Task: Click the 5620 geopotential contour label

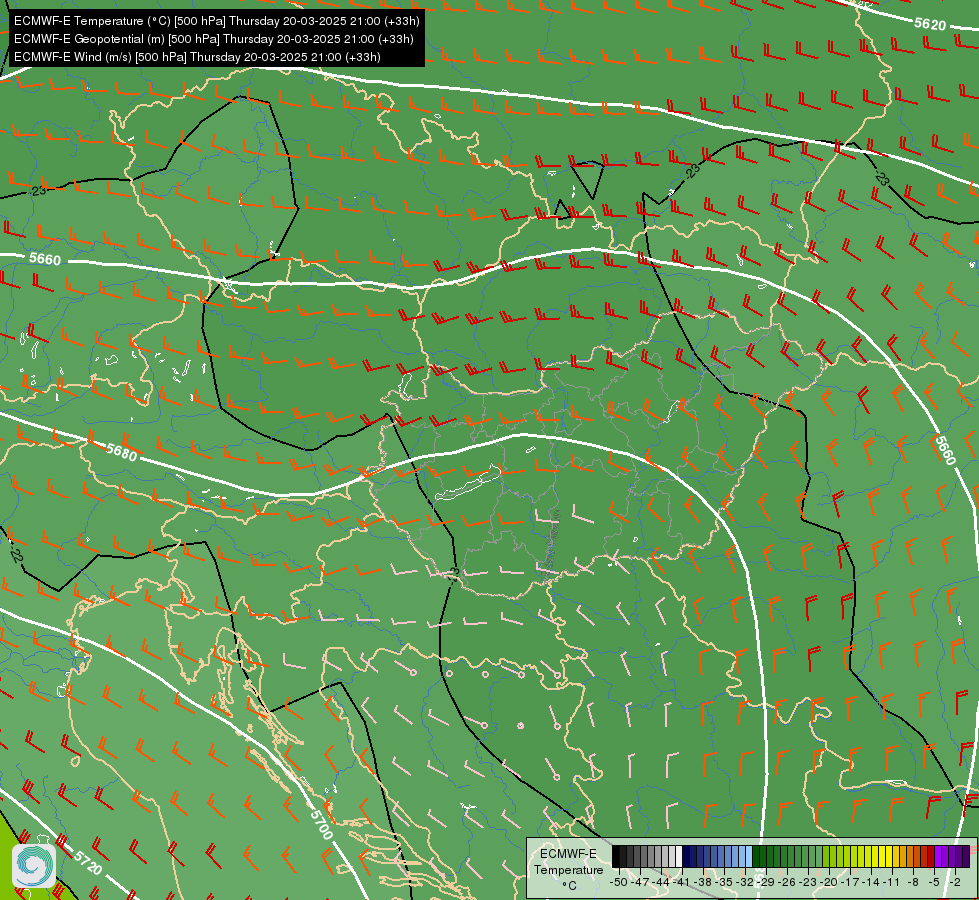Action: (x=930, y=24)
